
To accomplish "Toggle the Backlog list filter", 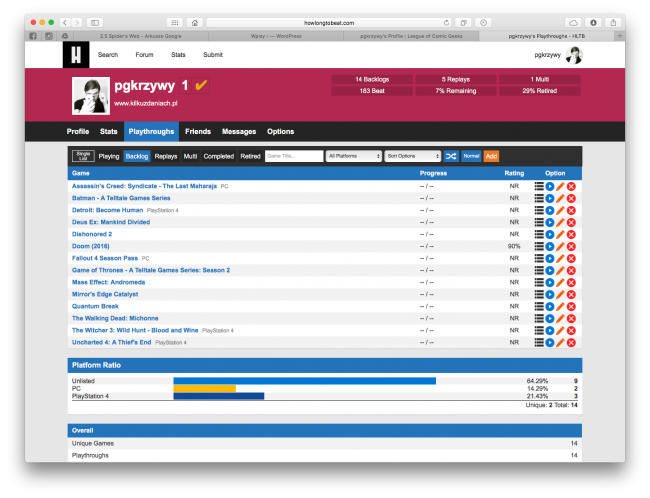I will coord(137,156).
